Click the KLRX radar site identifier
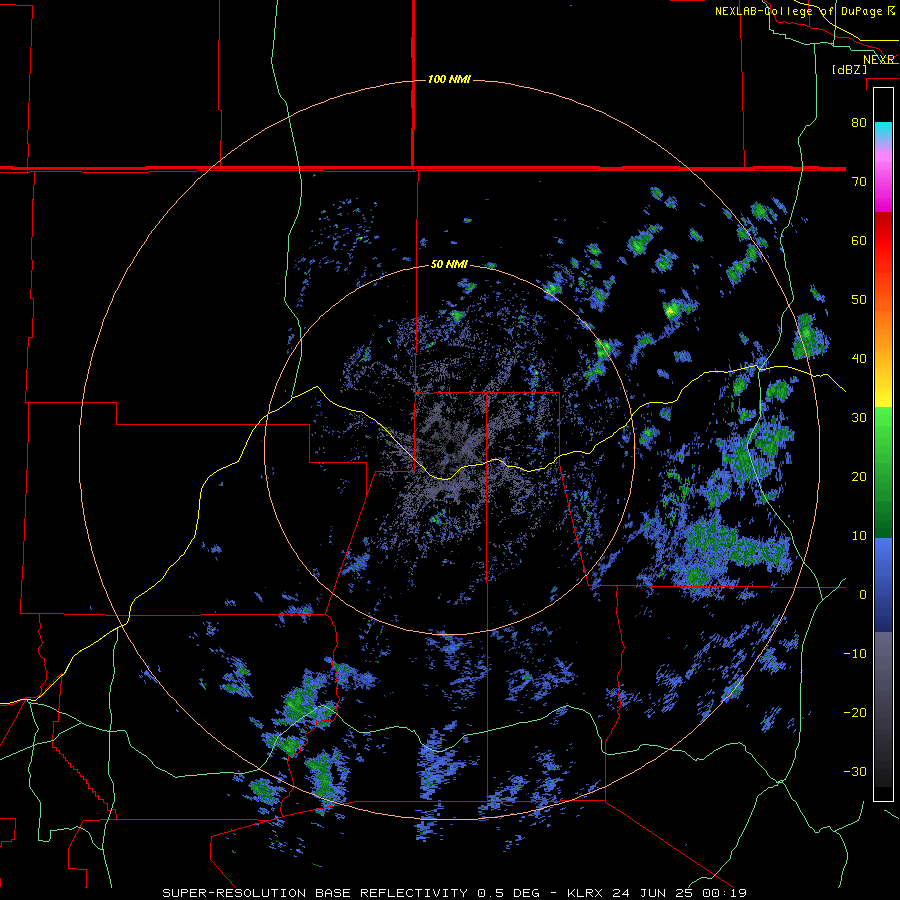The width and height of the screenshot is (900, 900). coord(584,893)
